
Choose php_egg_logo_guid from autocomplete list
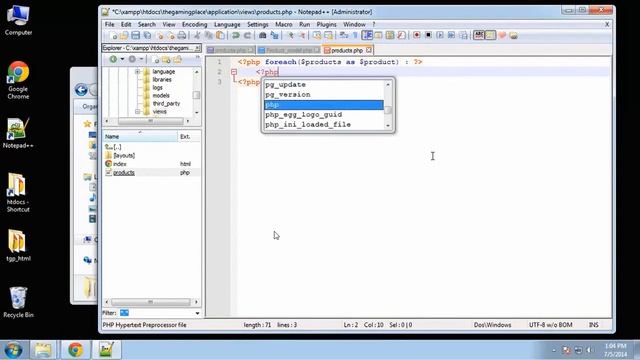[324, 115]
